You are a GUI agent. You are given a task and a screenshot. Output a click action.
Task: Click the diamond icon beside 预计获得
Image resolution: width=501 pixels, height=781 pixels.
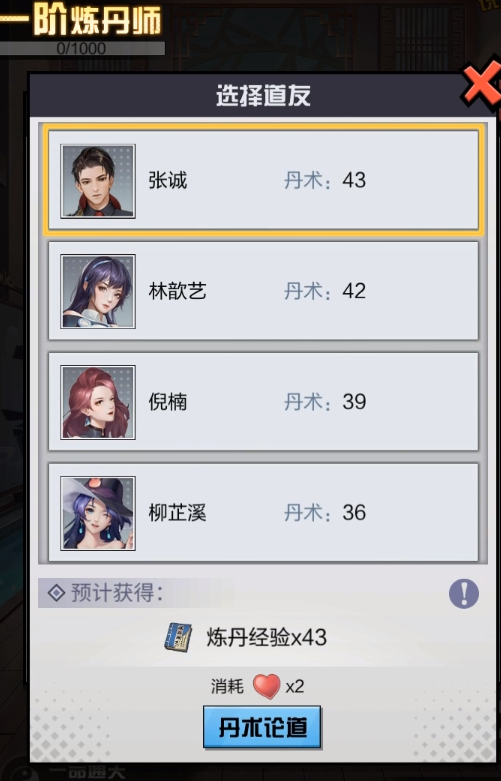pyautogui.click(x=56, y=593)
